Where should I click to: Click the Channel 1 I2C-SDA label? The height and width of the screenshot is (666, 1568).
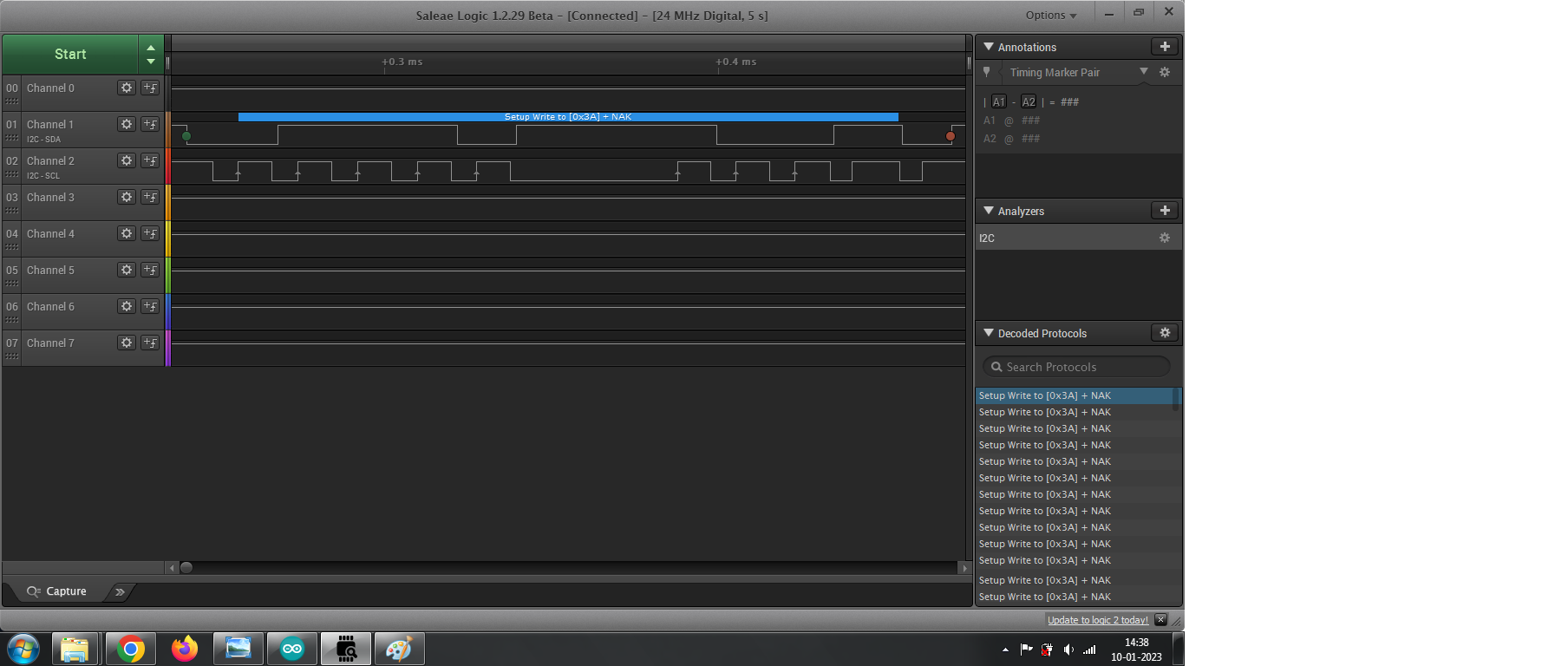point(43,139)
